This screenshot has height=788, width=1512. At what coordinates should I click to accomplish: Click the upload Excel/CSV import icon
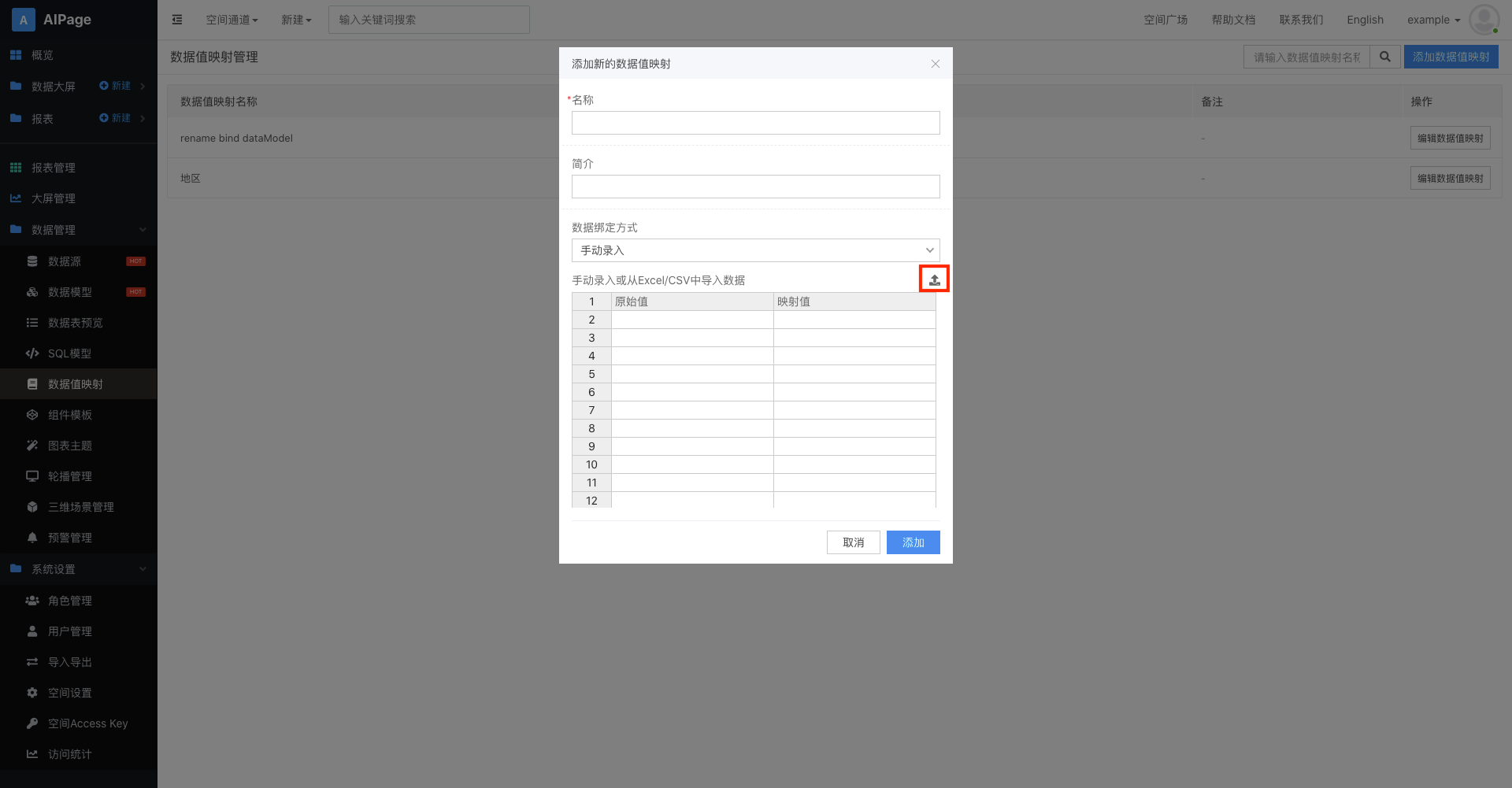(x=934, y=279)
